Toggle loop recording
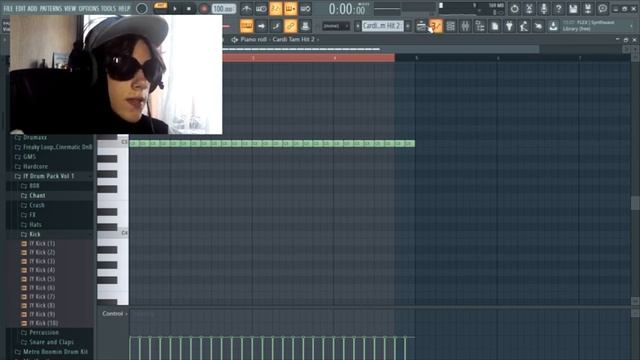640x360 pixels. tap(305, 9)
